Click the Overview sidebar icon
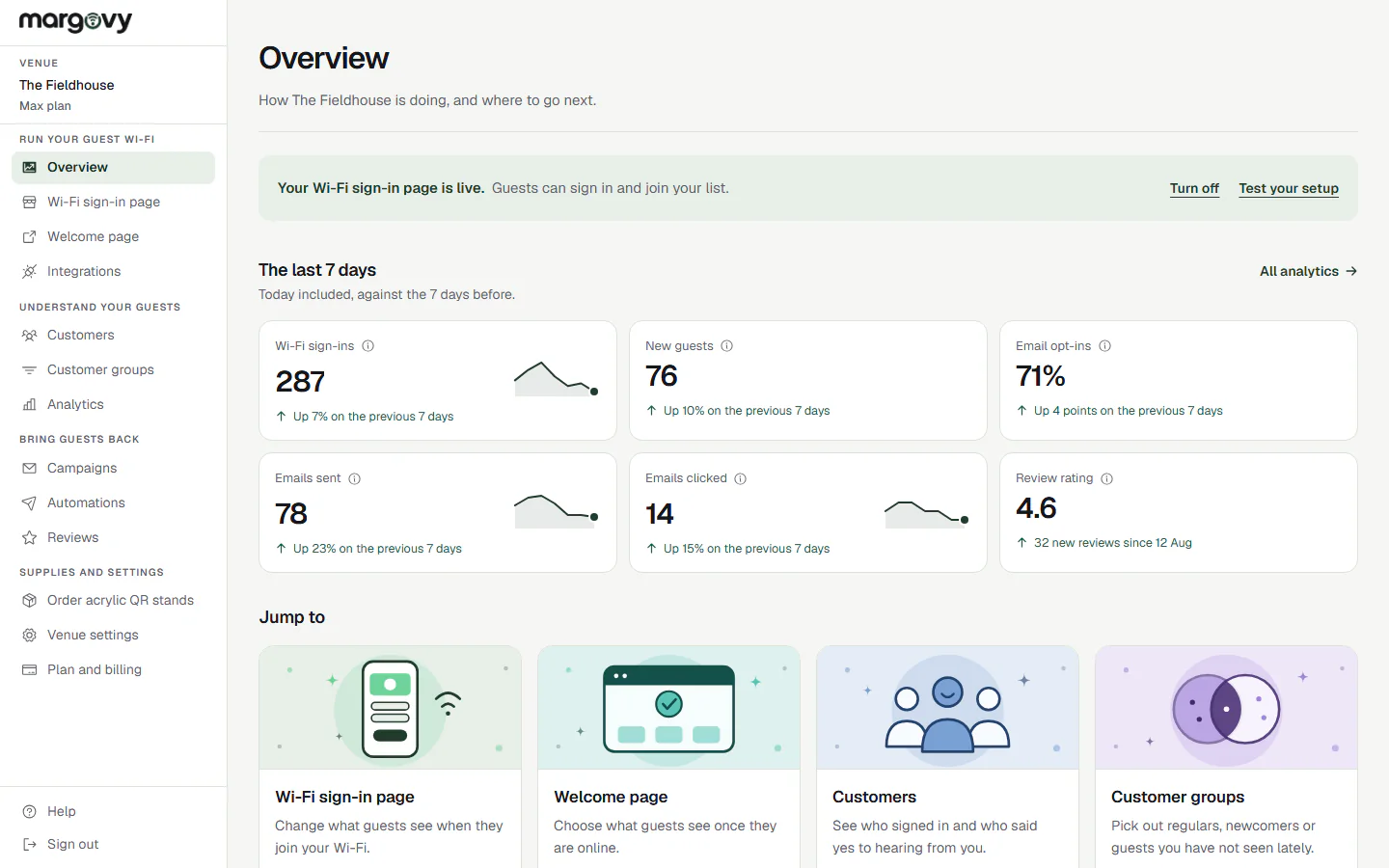Viewport: 1389px width, 868px height. coord(30,167)
